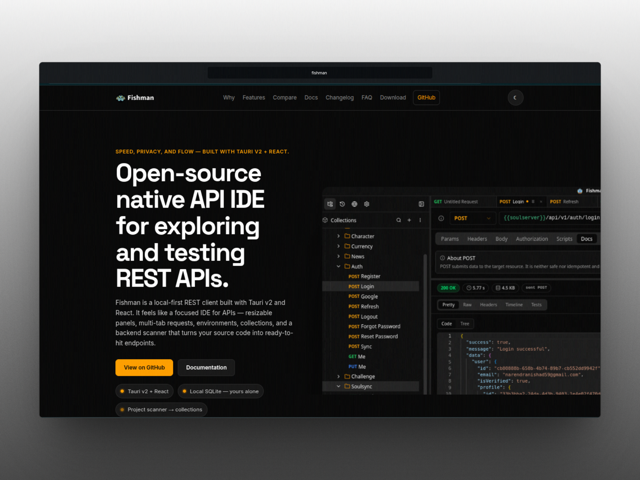640x480 pixels.
Task: Select the POST Forgot Password request
Action: click(x=374, y=327)
